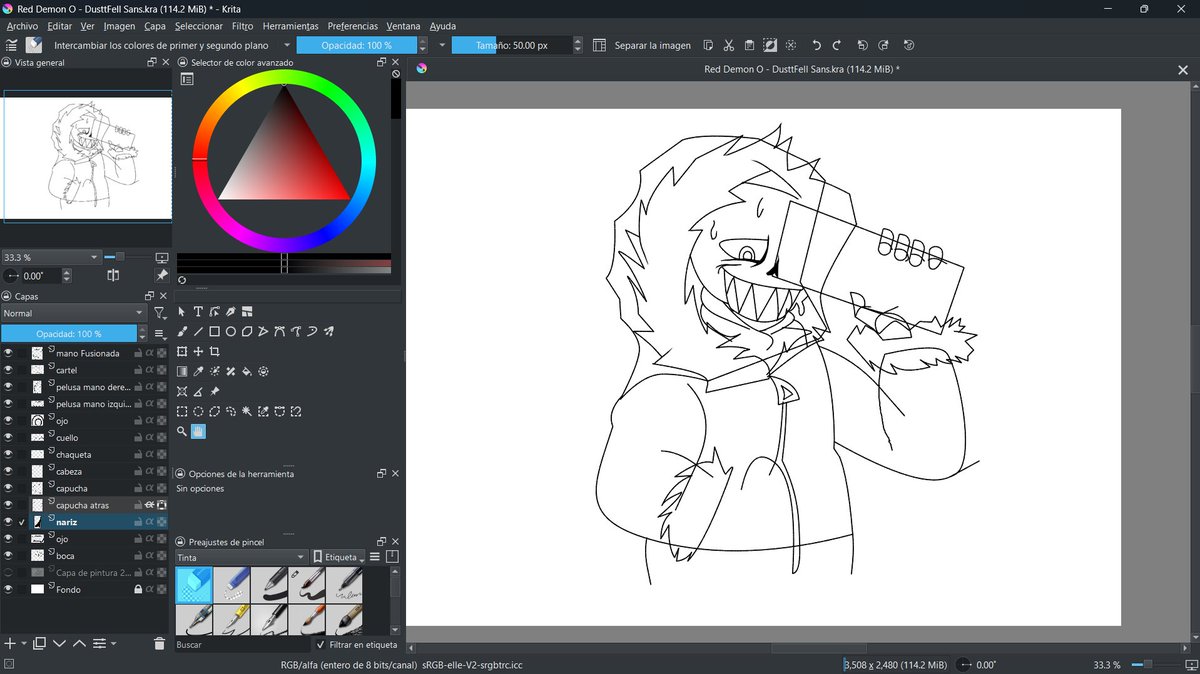Select the Measure angle tool
1200x674 pixels.
pos(198,391)
